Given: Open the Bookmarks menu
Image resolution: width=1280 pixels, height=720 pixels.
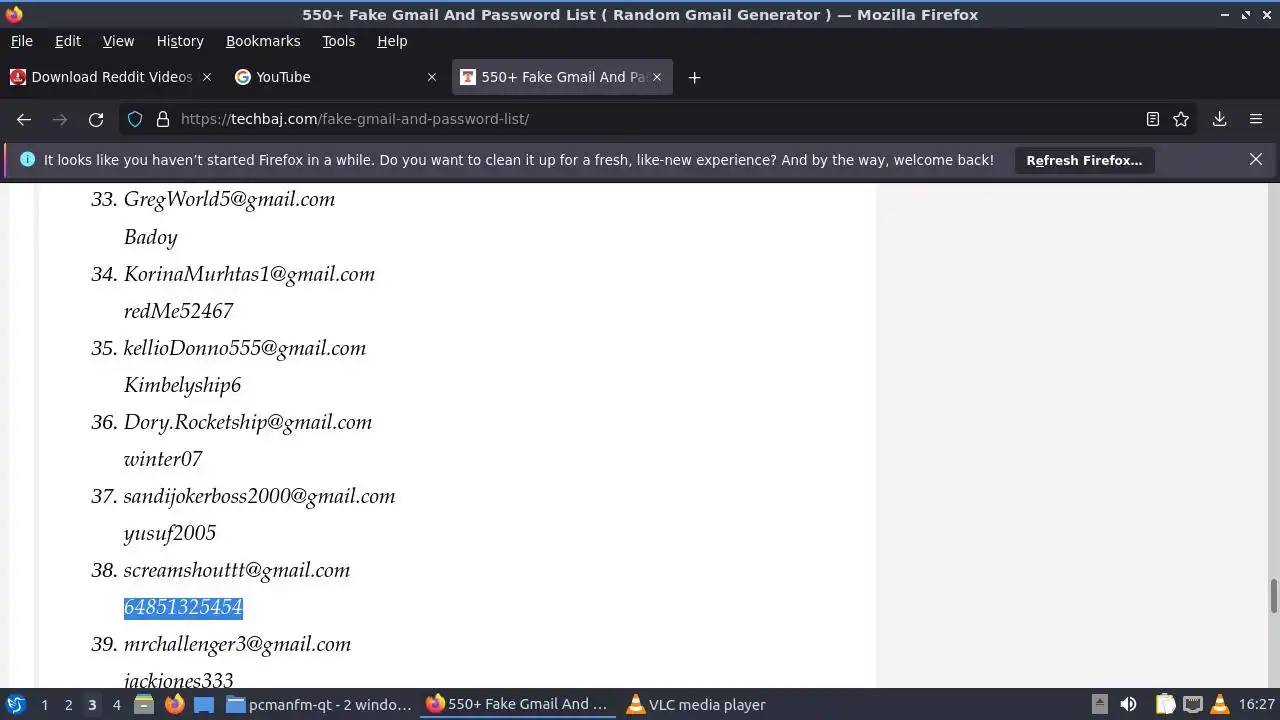Looking at the screenshot, I should 263,41.
